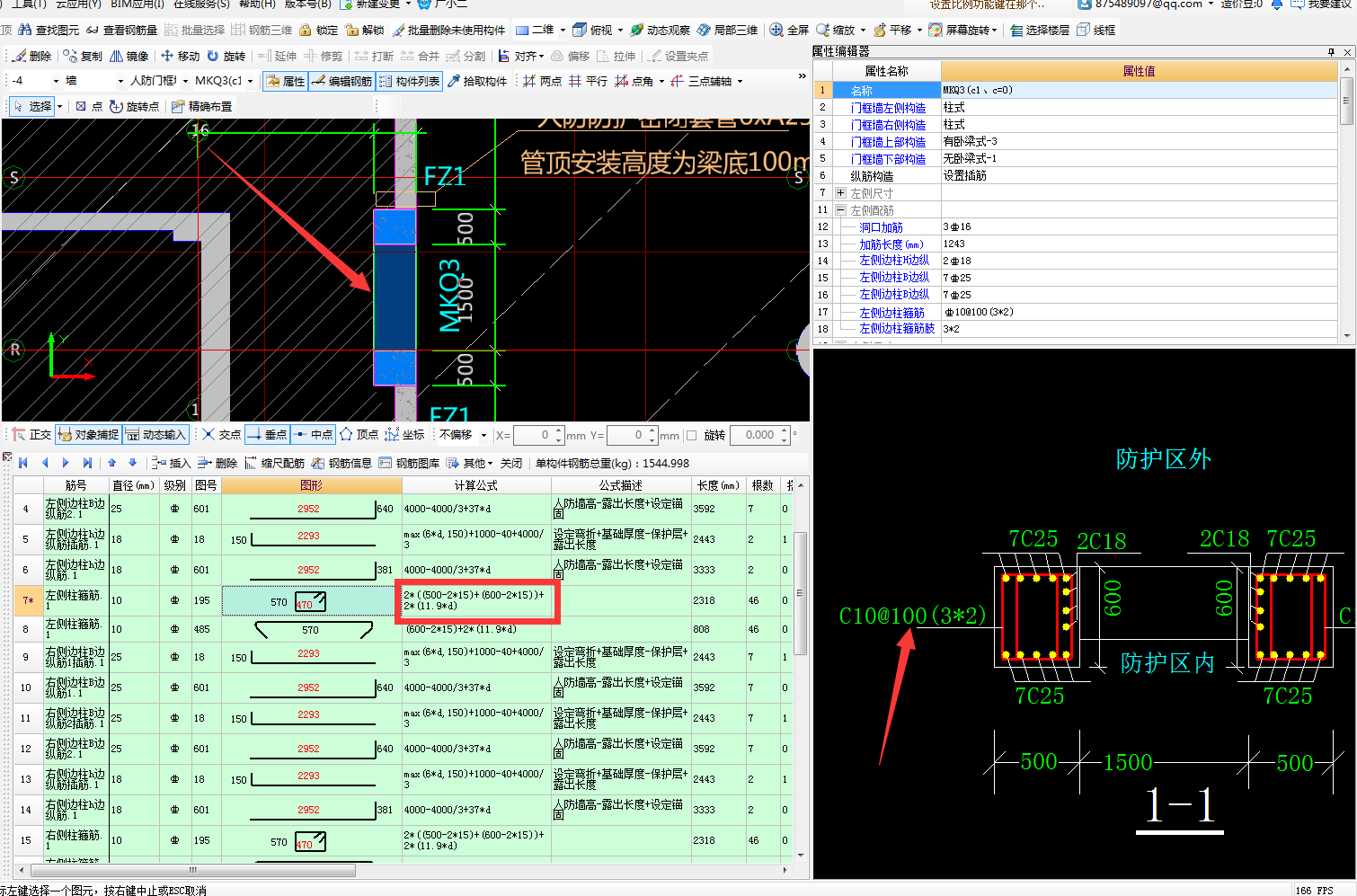Move the rebar row up
The image size is (1357, 896).
pyautogui.click(x=111, y=463)
